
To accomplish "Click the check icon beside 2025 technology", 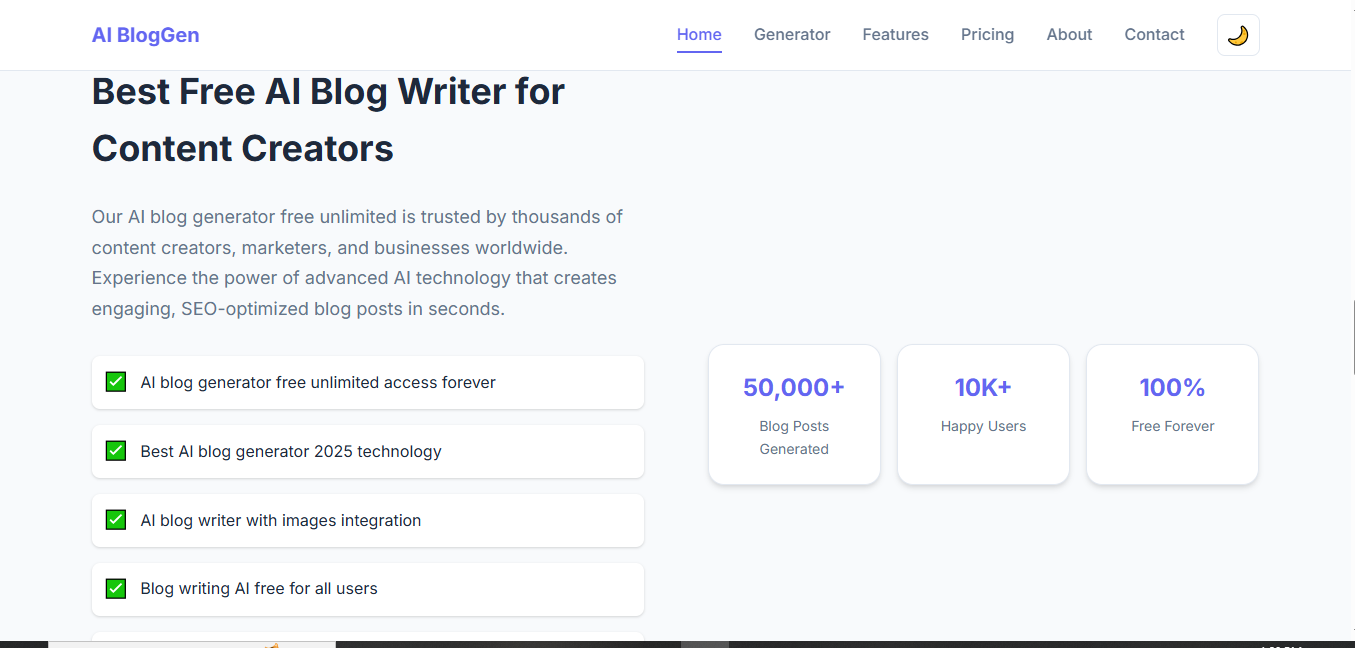I will click(x=116, y=451).
